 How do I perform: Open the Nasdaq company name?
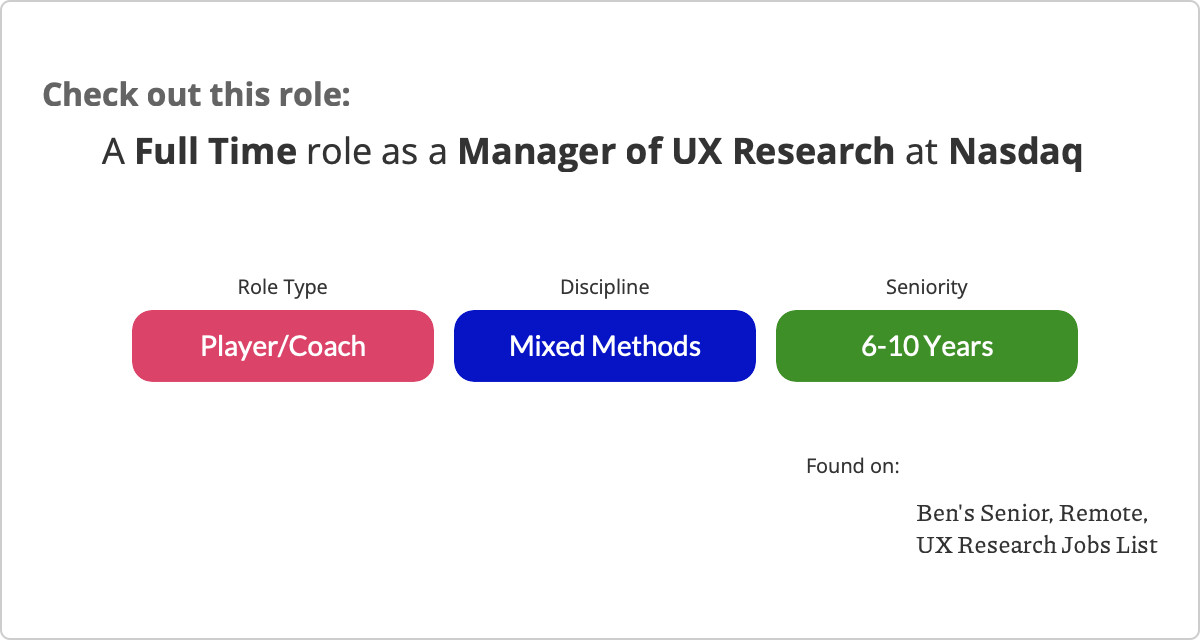(1016, 151)
